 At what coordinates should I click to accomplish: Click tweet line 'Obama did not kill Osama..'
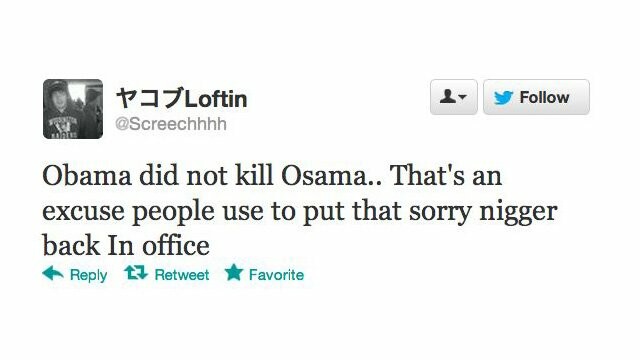[x=211, y=176]
